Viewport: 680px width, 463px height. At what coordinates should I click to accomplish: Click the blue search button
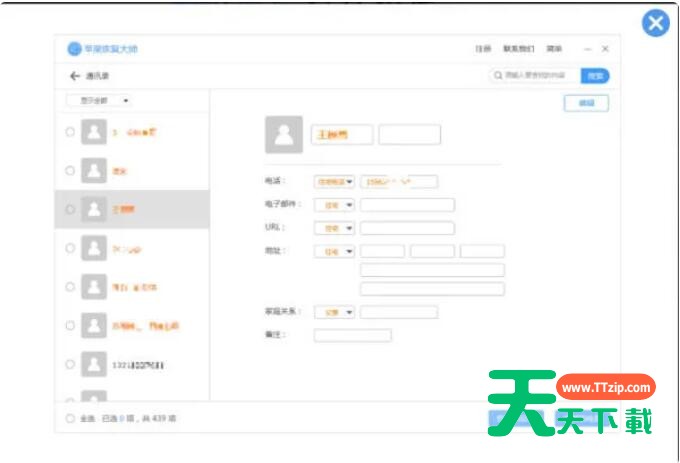click(x=595, y=76)
